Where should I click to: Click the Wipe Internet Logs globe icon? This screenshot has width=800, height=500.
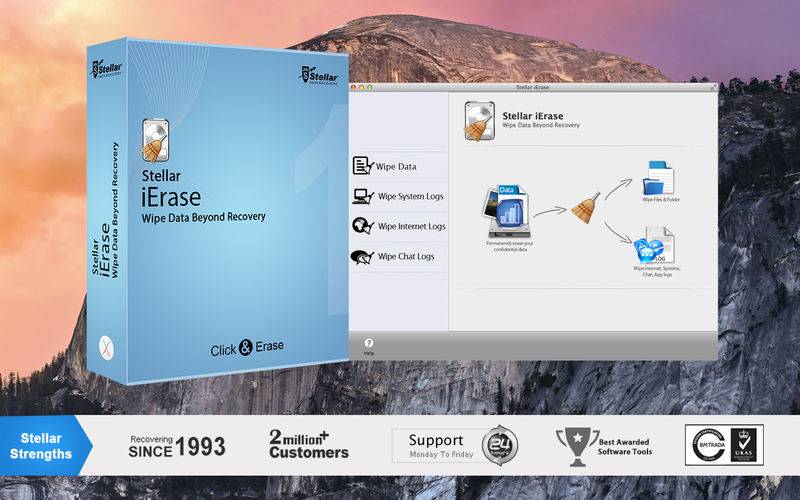click(x=363, y=226)
